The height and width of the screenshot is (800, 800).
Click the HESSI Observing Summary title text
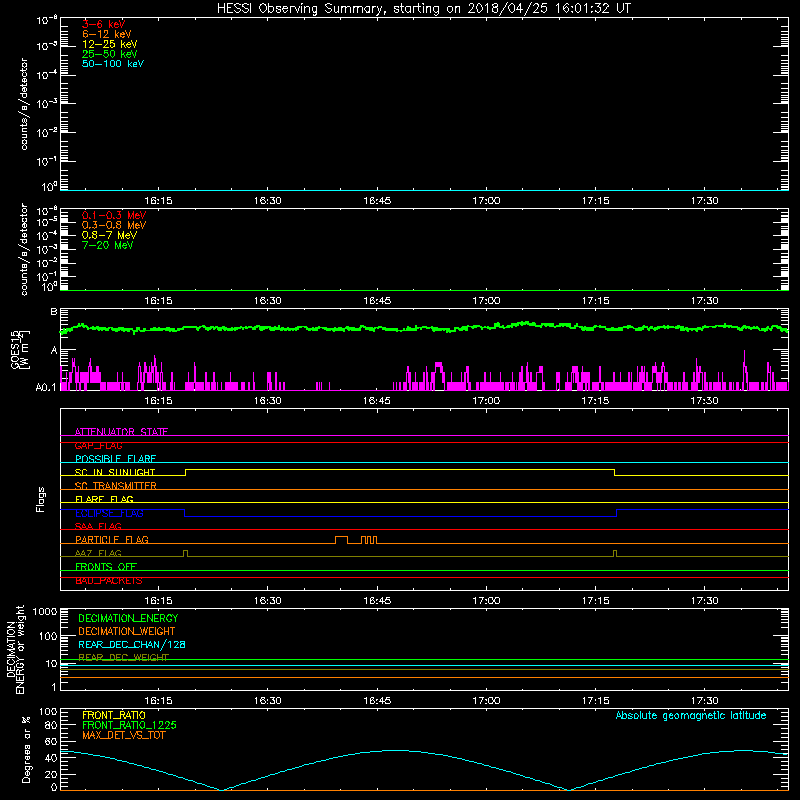point(424,8)
